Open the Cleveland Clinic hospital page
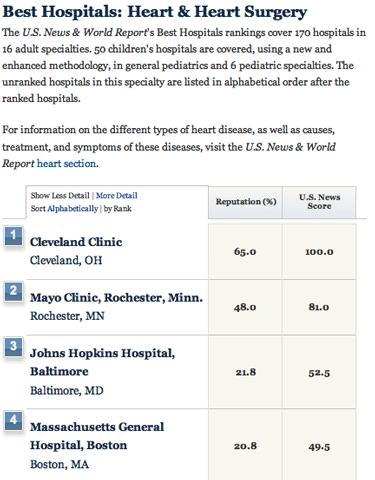This screenshot has width=375, height=480. point(76,242)
